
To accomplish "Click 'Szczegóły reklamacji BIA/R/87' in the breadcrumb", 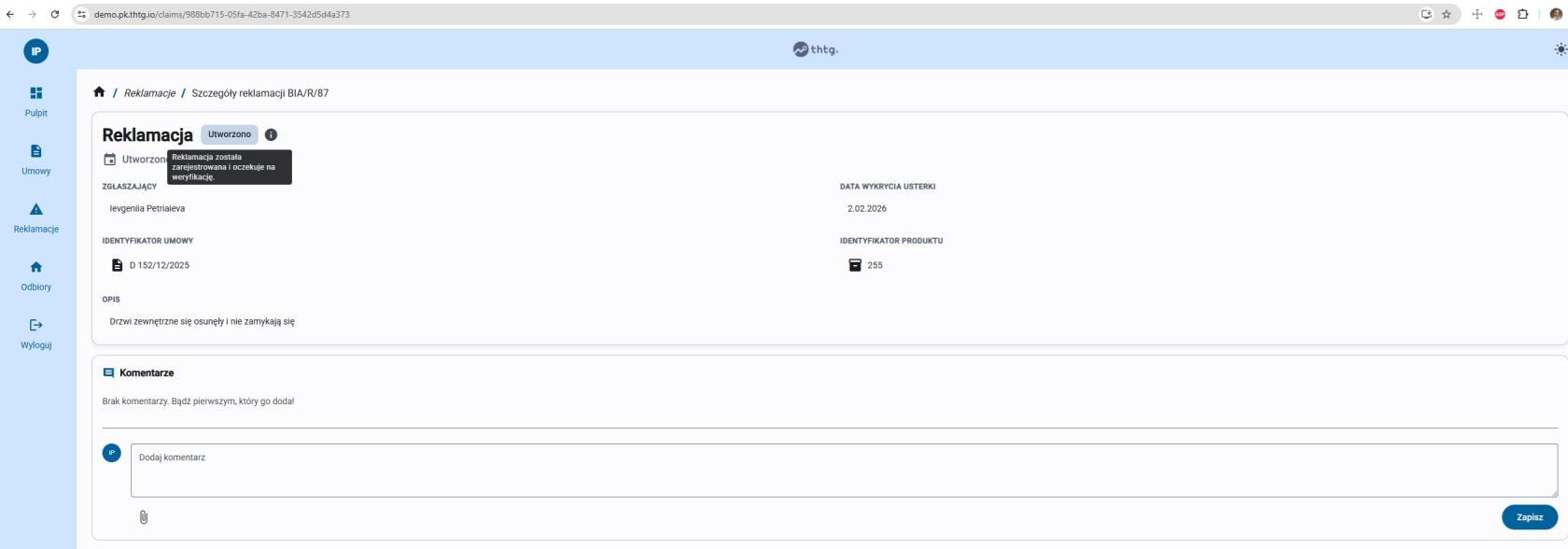I will [x=260, y=93].
